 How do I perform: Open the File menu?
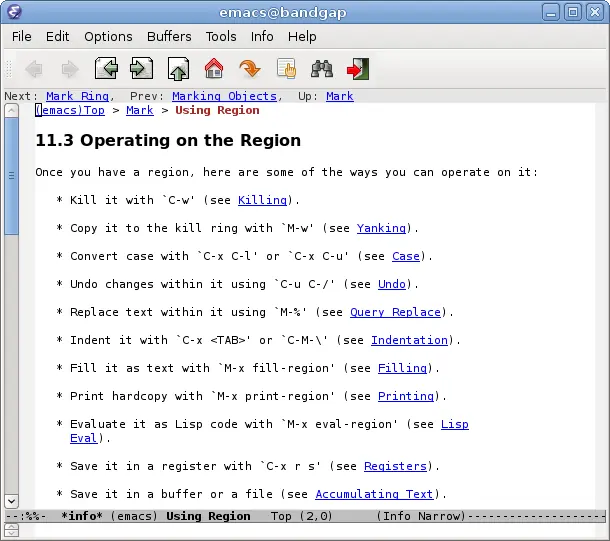[x=21, y=37]
